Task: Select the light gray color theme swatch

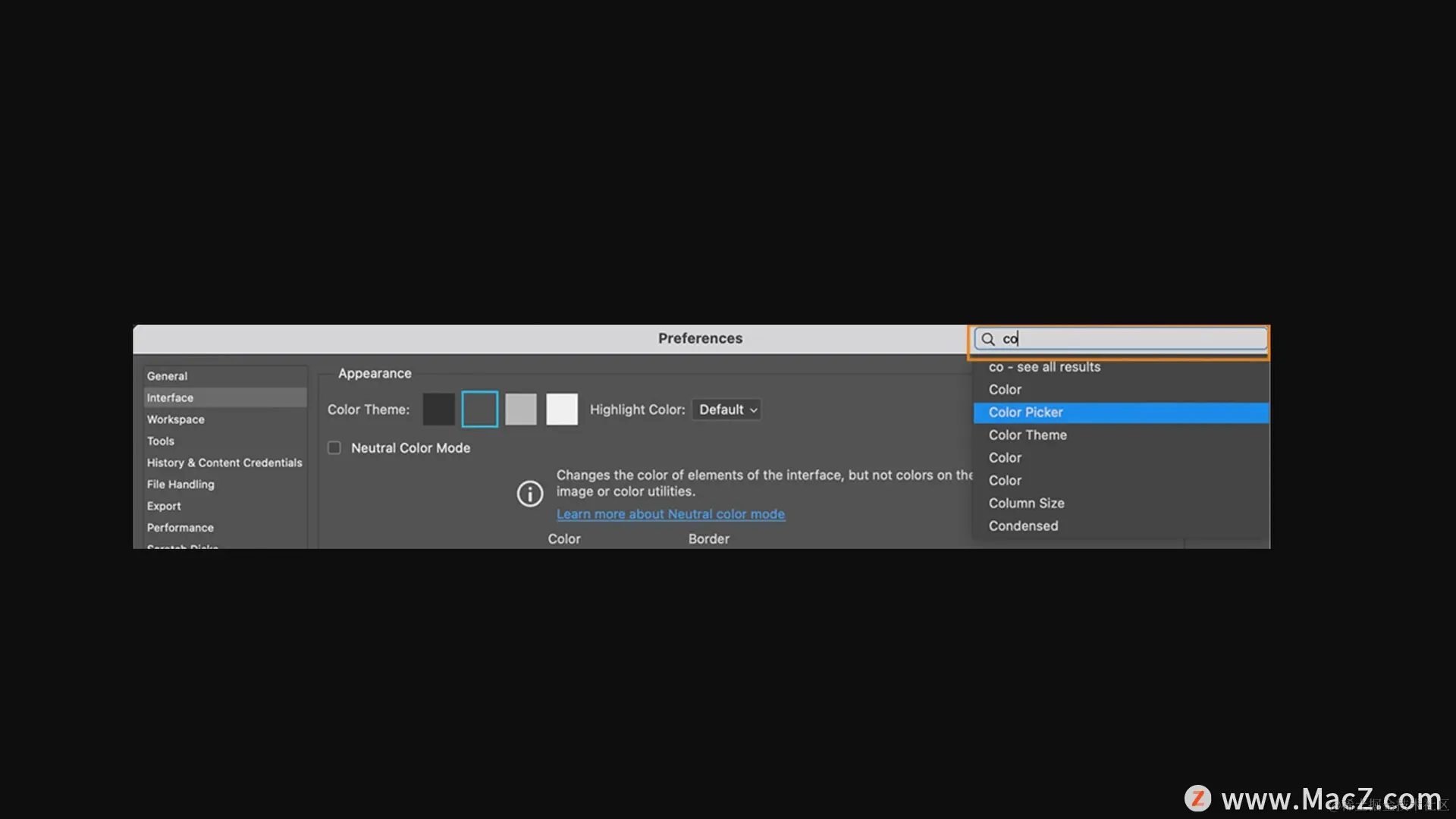Action: pos(521,409)
